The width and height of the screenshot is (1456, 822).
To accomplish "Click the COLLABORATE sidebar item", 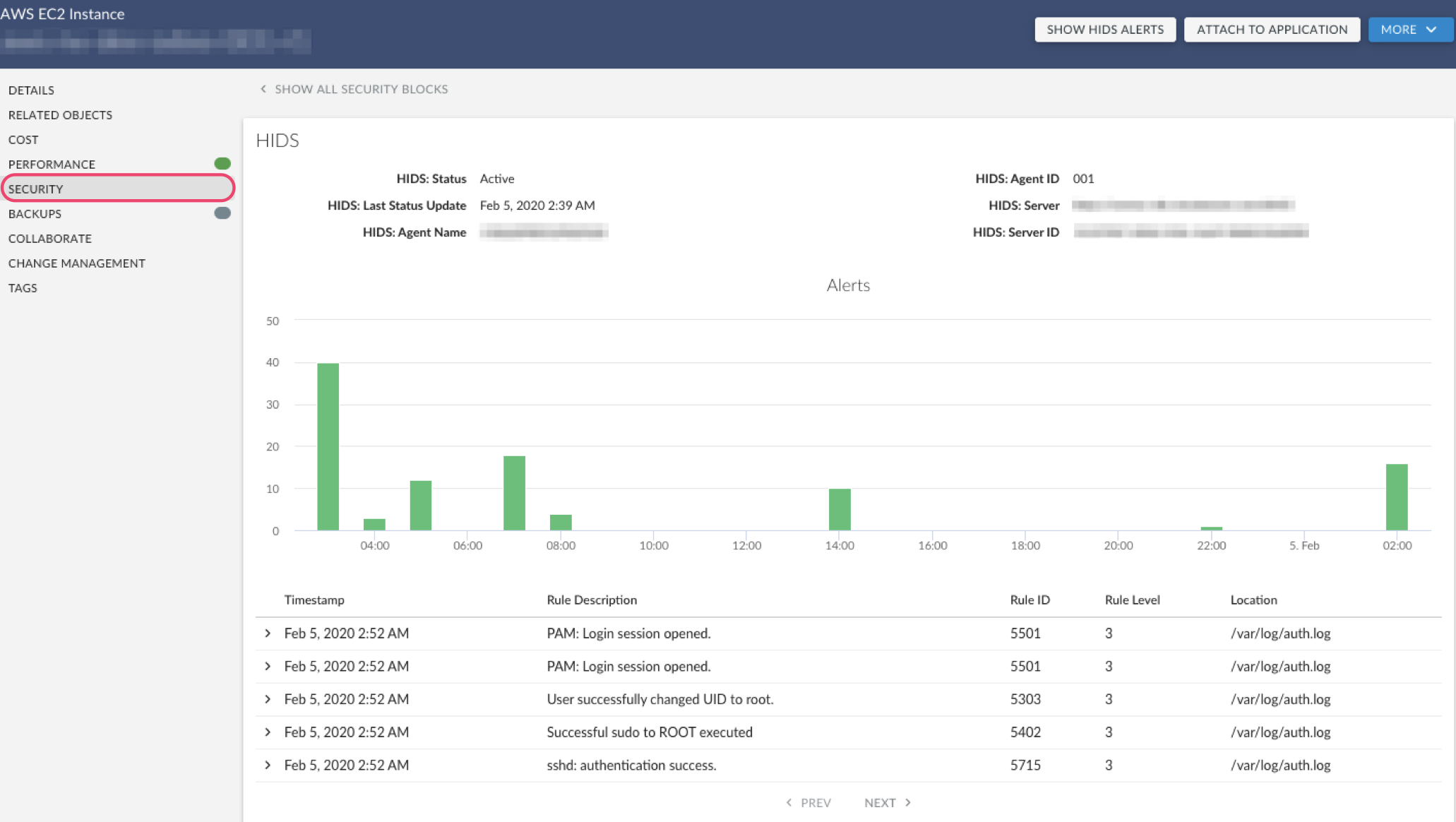I will tap(50, 238).
